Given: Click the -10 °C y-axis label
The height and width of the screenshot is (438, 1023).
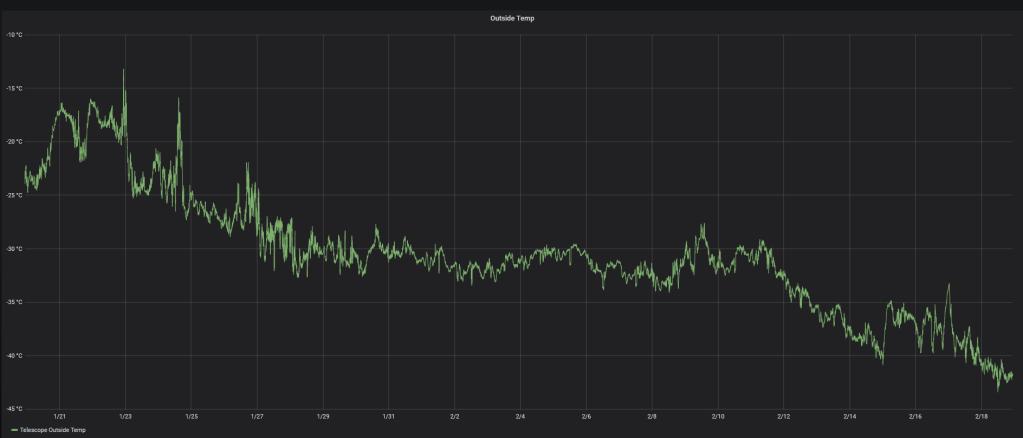Looking at the screenshot, I should [14, 35].
